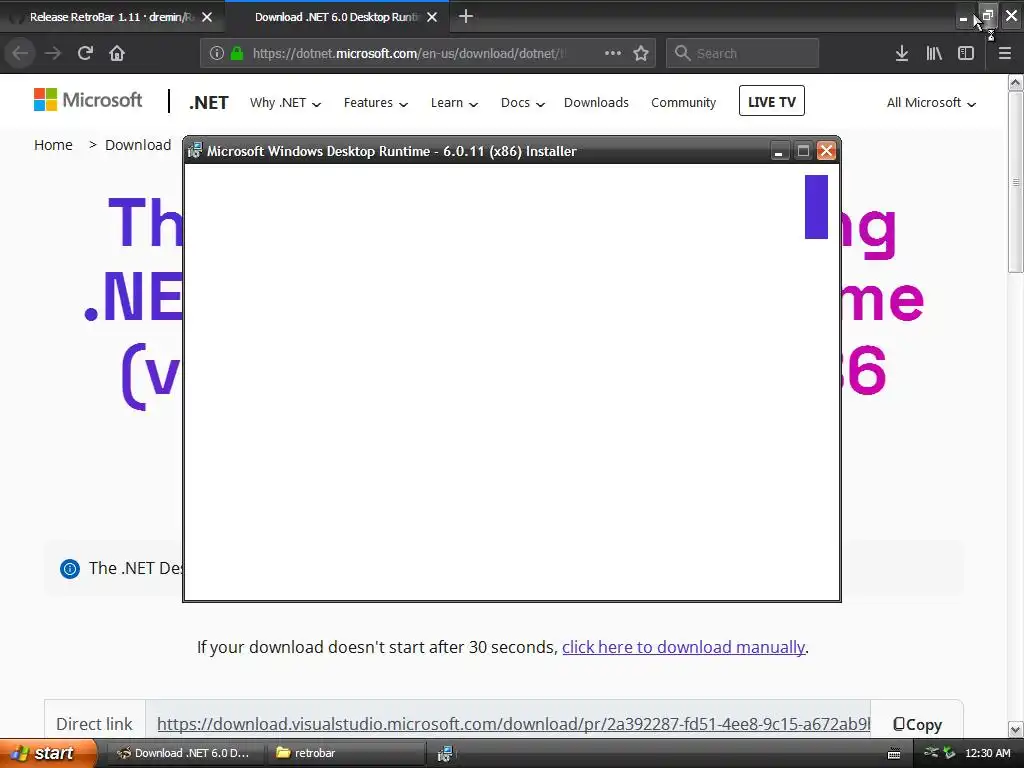The height and width of the screenshot is (768, 1024).
Task: Open the Library bookshelf icon
Action: 934,53
